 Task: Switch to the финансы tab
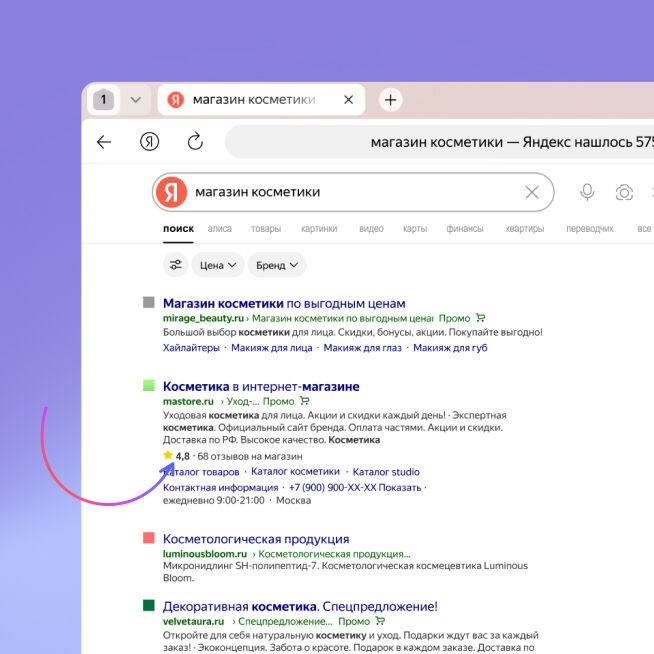tap(465, 229)
